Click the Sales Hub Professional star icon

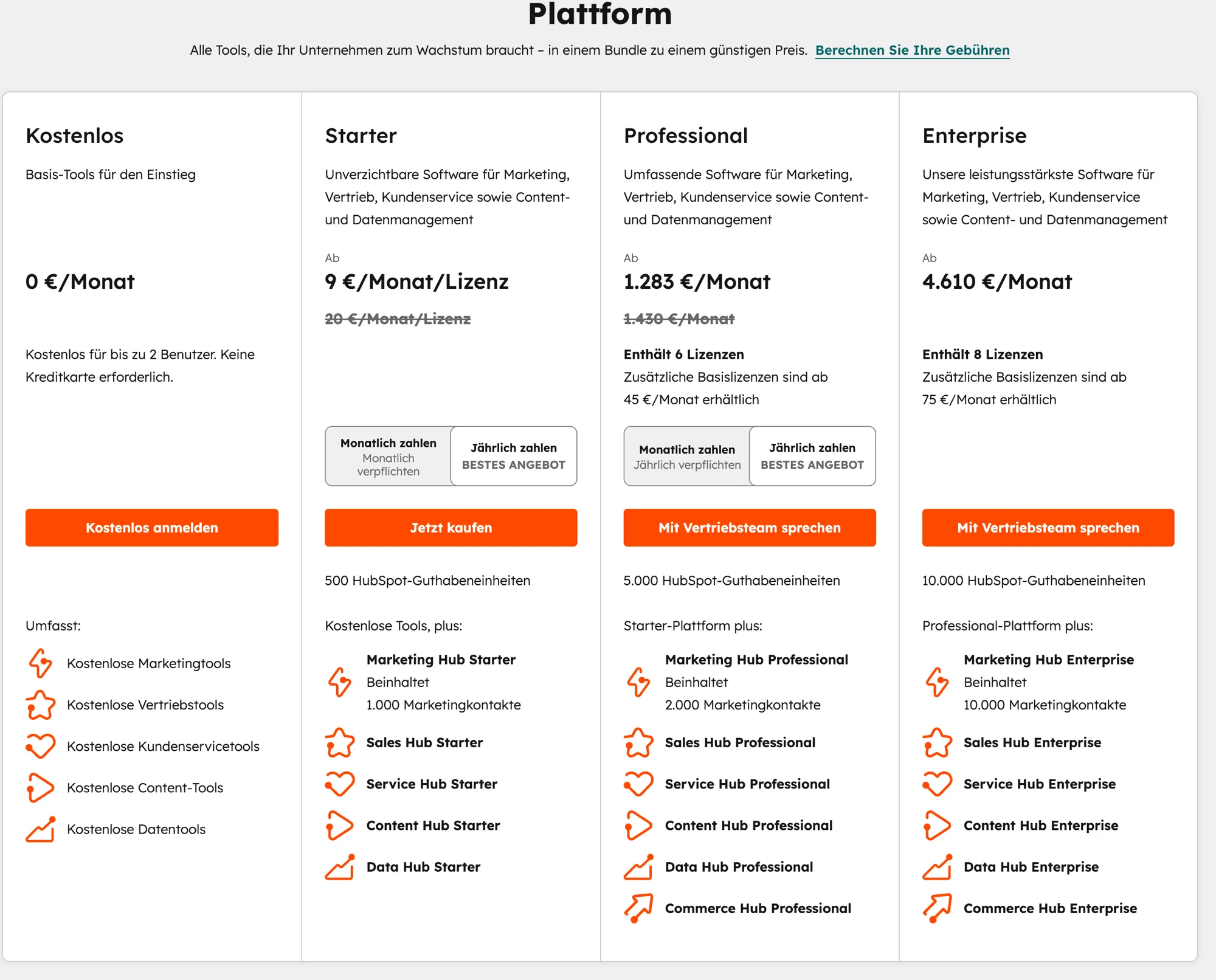coord(639,742)
